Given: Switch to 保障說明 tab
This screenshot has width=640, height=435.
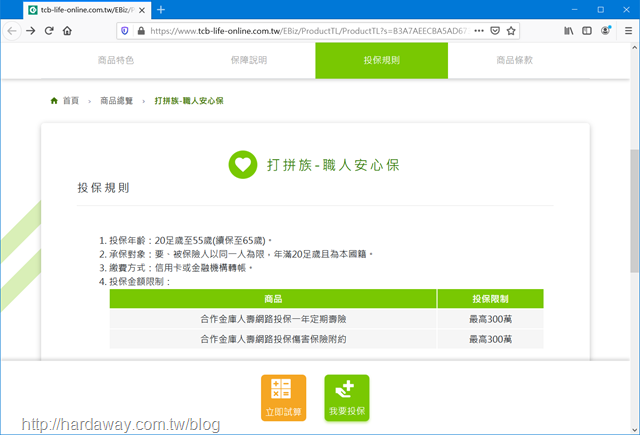Looking at the screenshot, I should 249,60.
